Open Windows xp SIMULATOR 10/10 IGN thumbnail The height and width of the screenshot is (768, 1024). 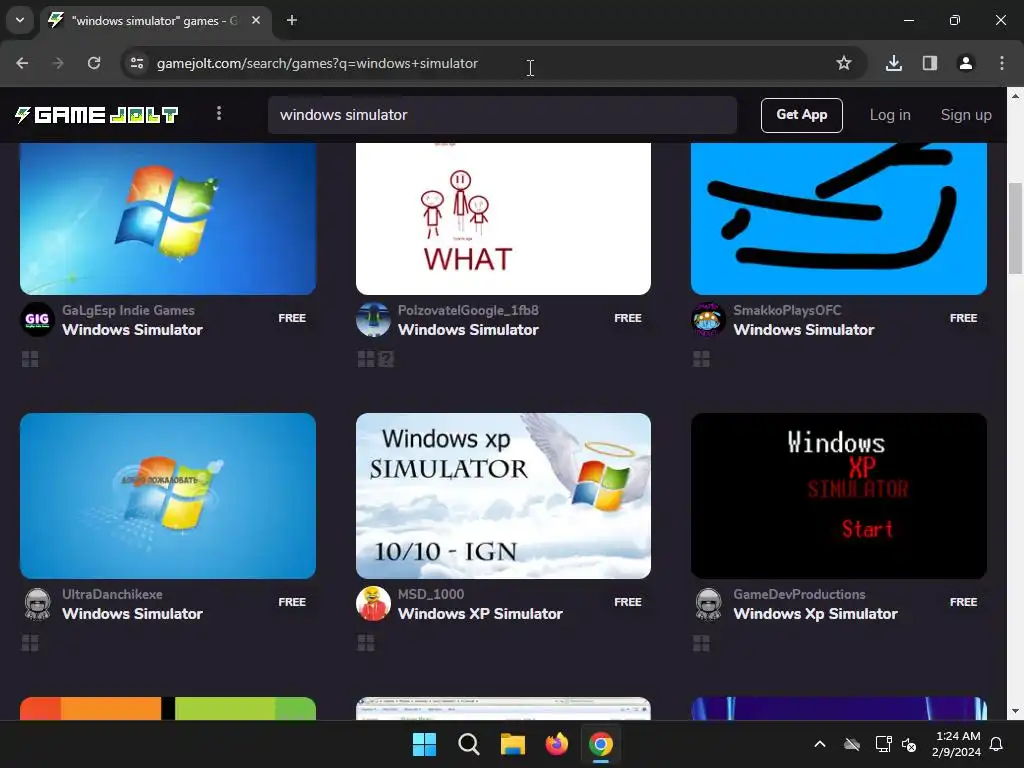tap(504, 496)
